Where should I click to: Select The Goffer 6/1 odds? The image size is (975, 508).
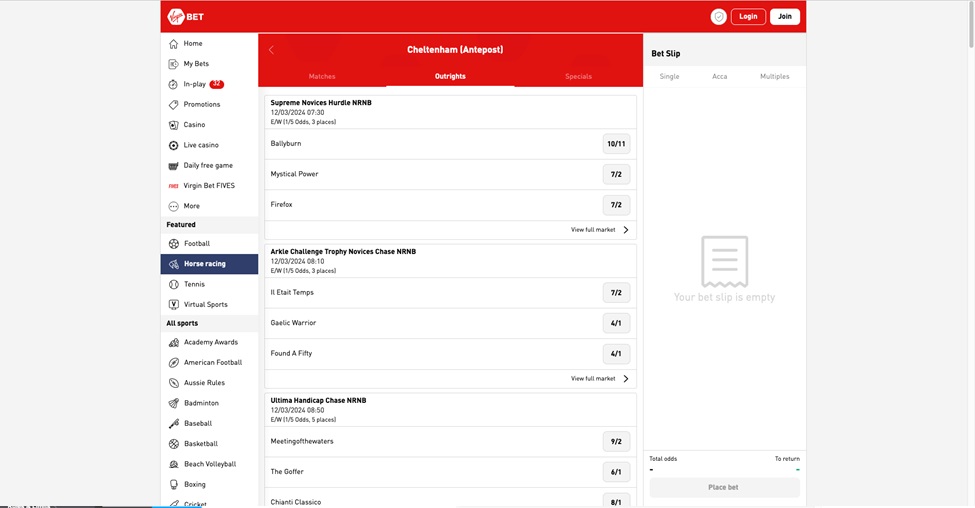[x=616, y=472]
